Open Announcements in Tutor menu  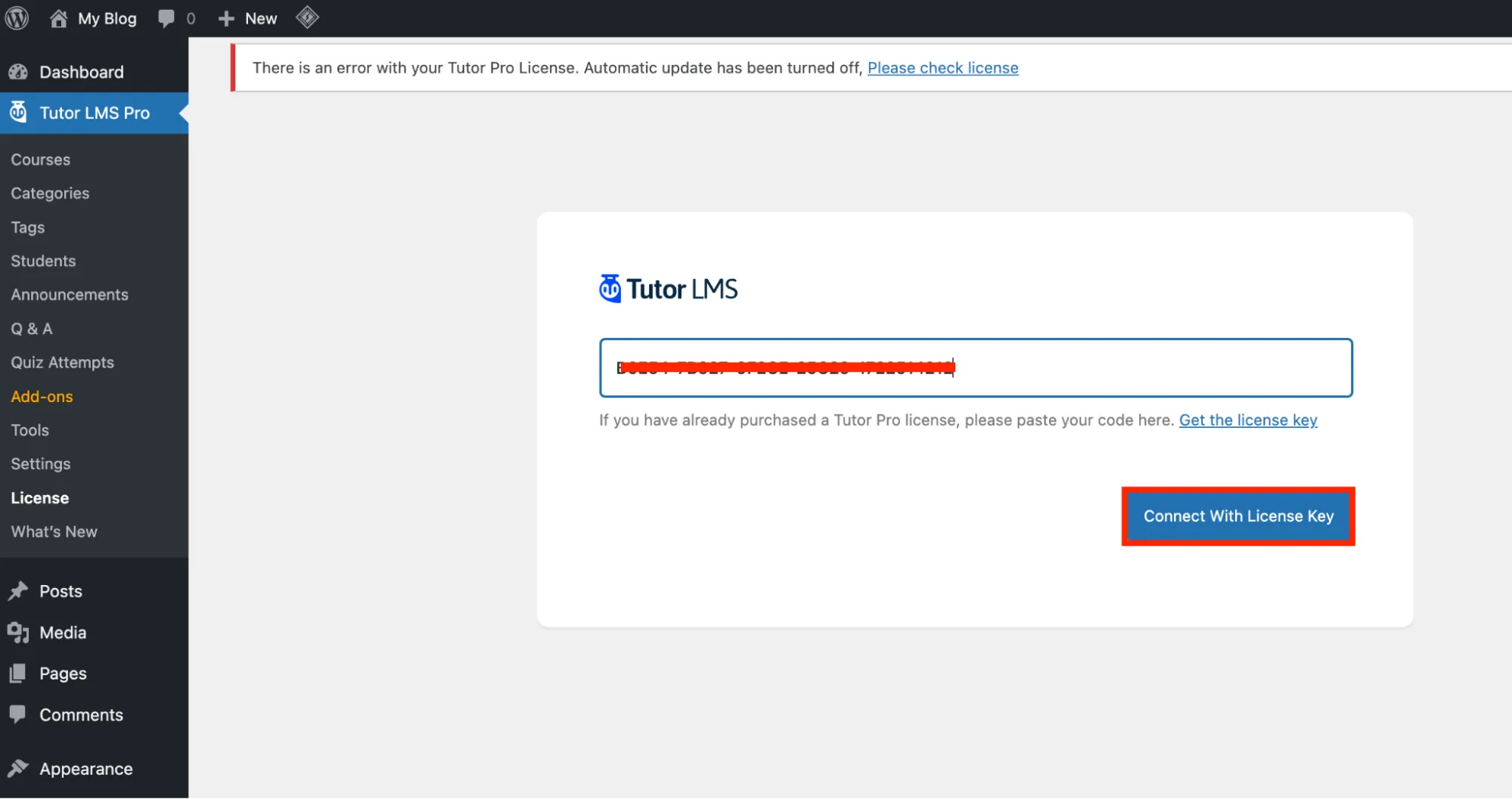70,295
